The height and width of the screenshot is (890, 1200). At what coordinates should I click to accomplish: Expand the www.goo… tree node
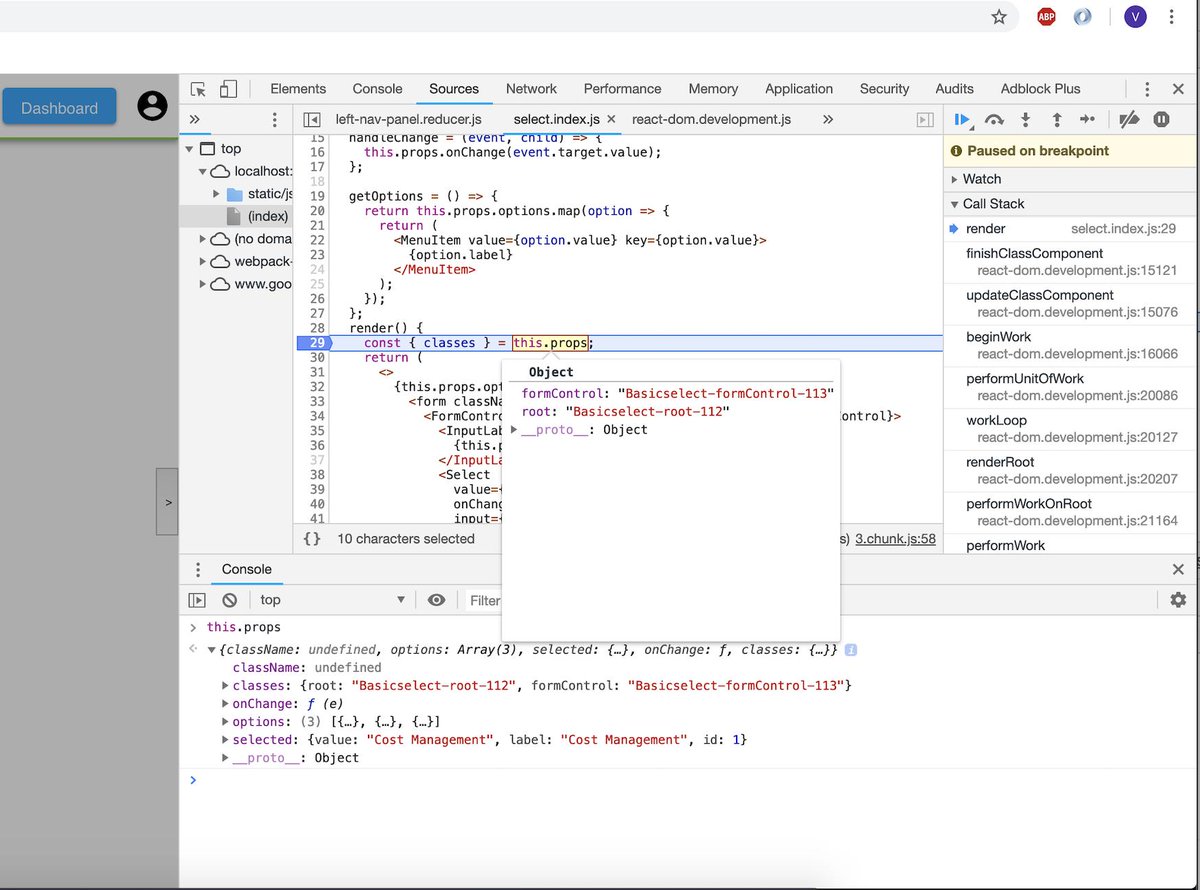coord(203,284)
